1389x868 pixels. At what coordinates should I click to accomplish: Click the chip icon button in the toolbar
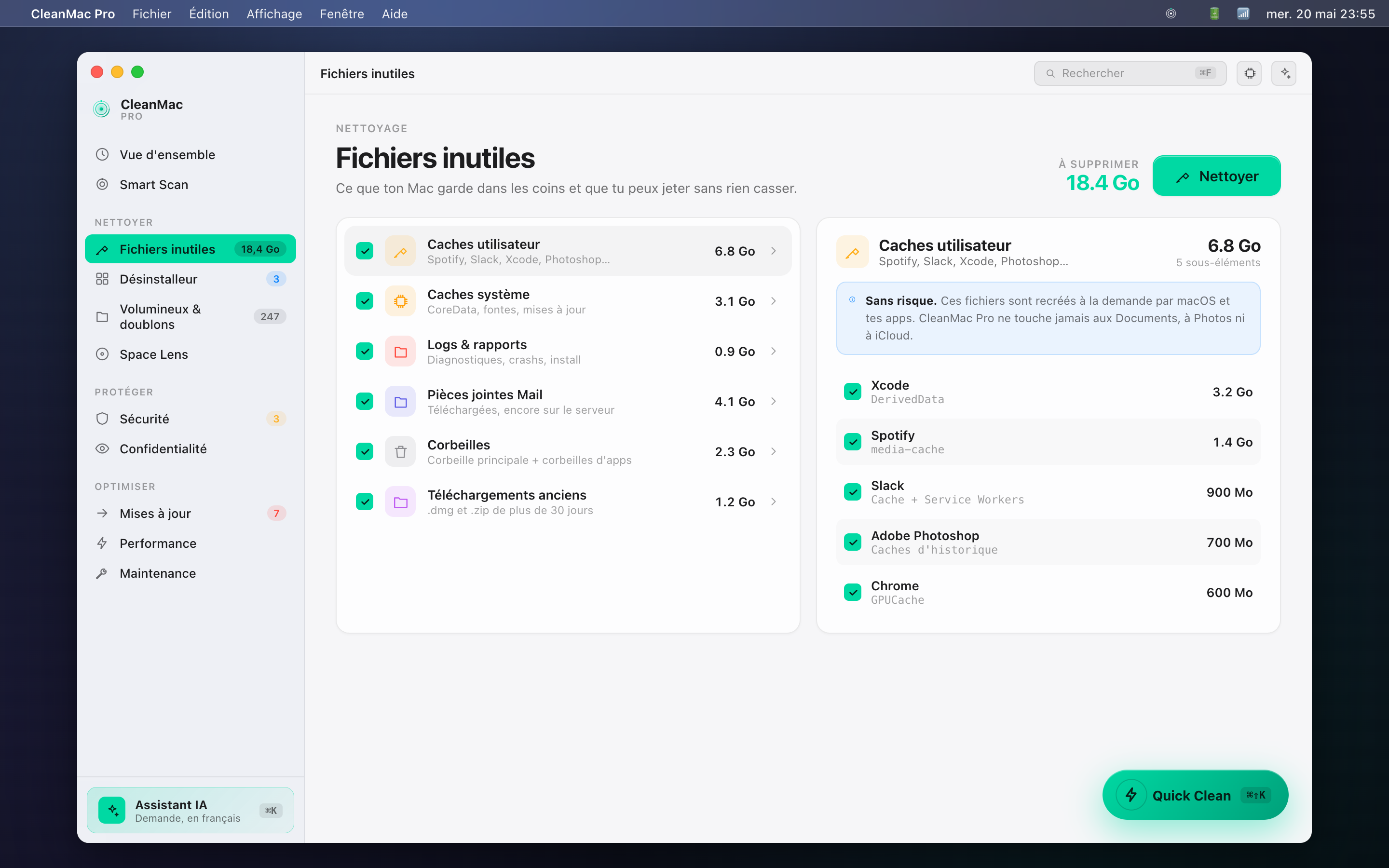1249,73
